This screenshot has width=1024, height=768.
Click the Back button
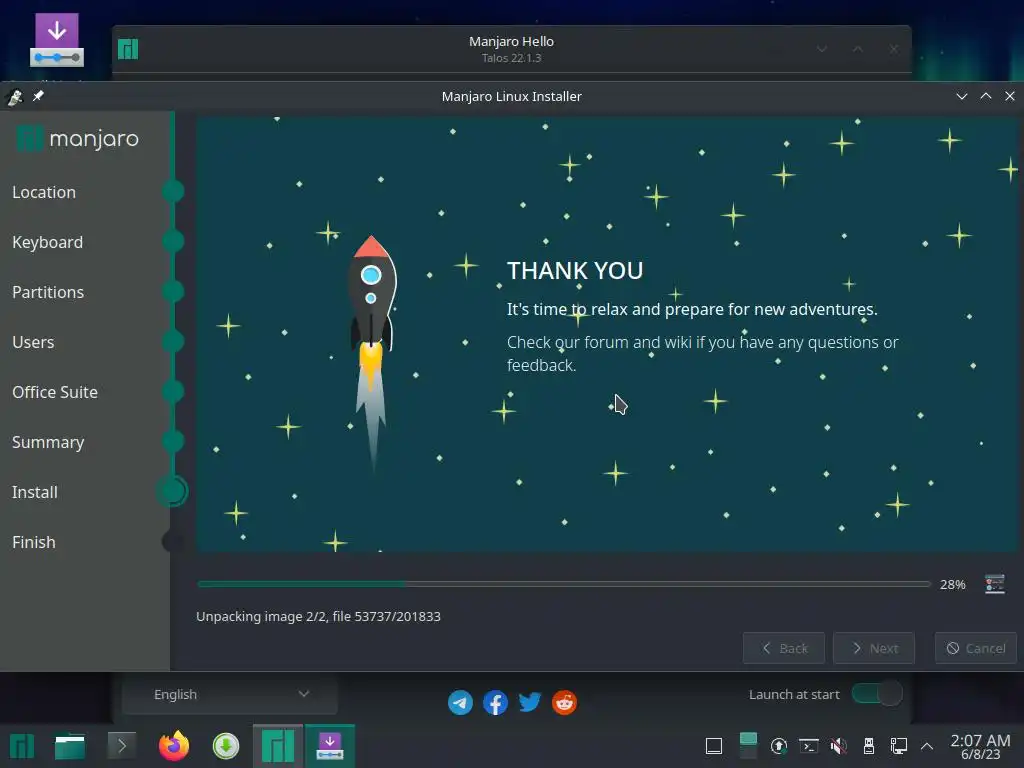point(784,648)
